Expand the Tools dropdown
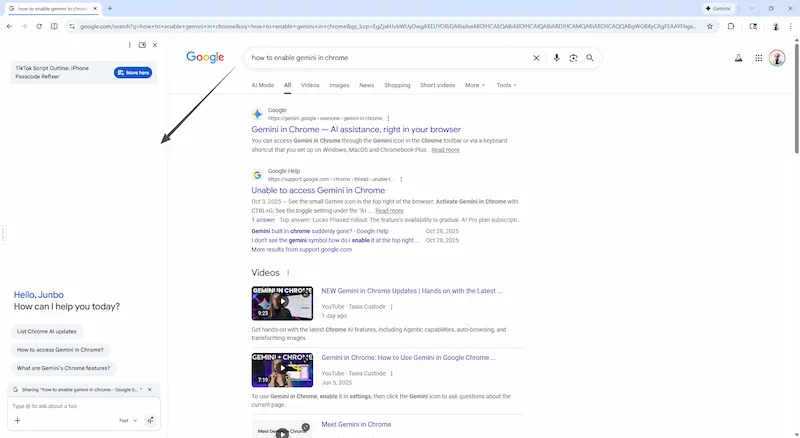800x438 pixels. coord(506,85)
